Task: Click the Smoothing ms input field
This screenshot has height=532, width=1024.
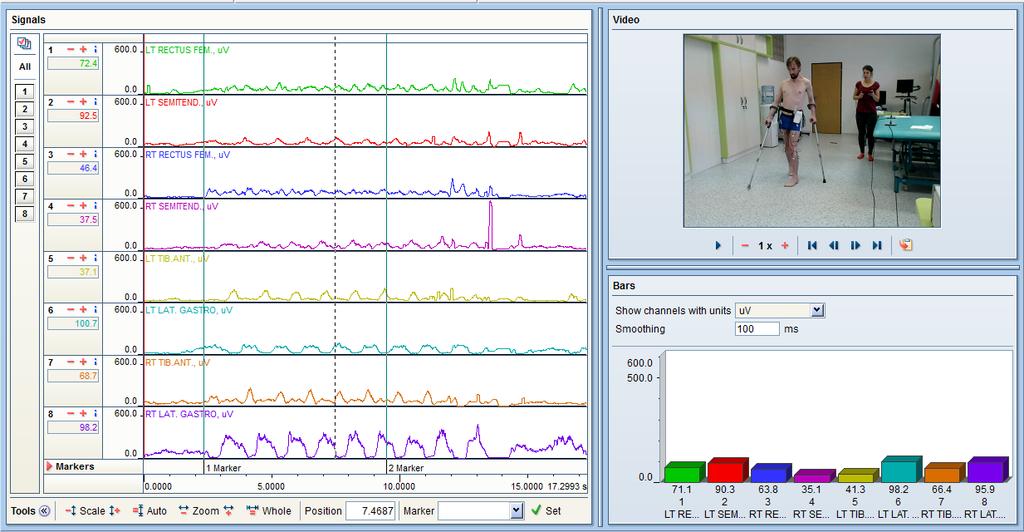Action: click(757, 329)
